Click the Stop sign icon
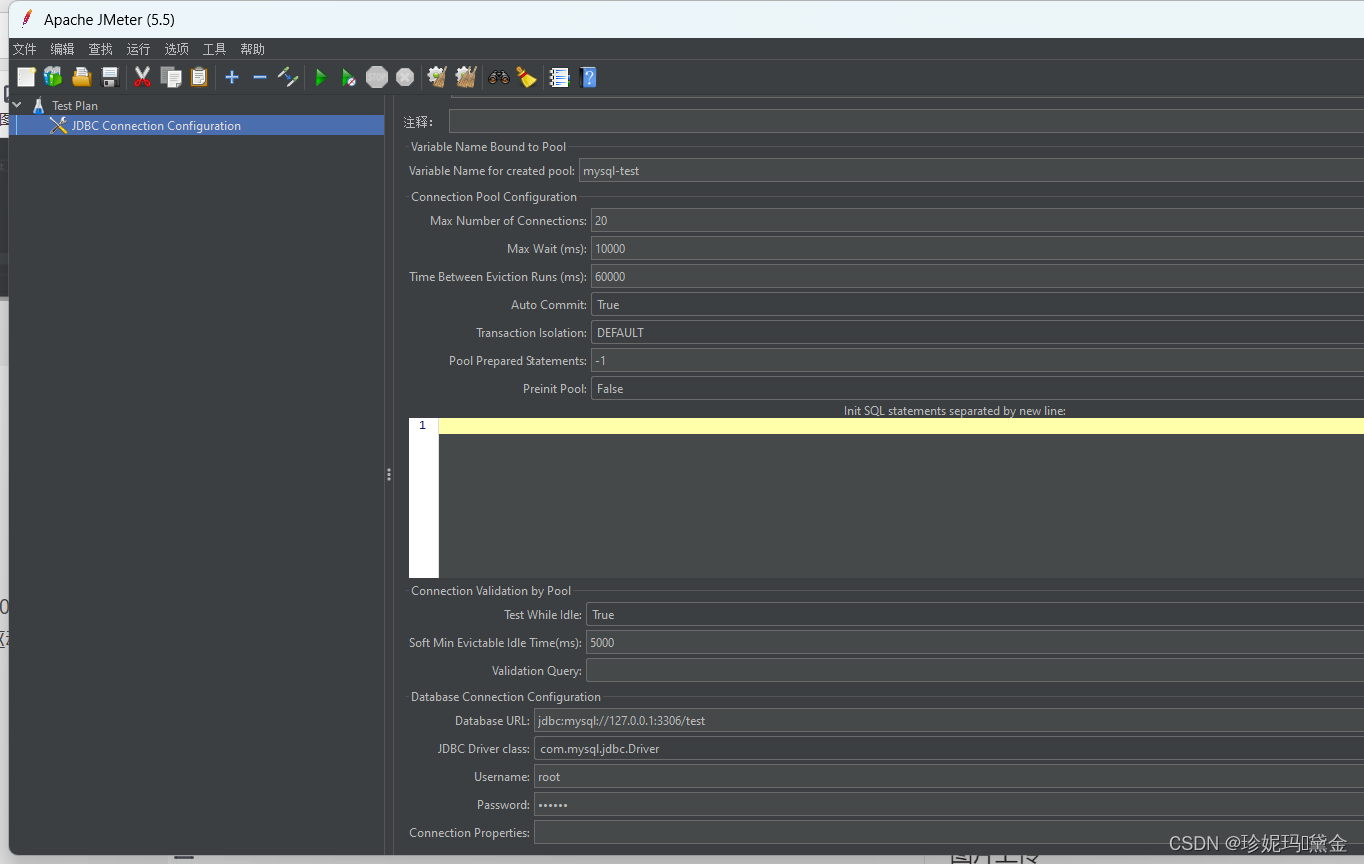The height and width of the screenshot is (864, 1364). (377, 77)
